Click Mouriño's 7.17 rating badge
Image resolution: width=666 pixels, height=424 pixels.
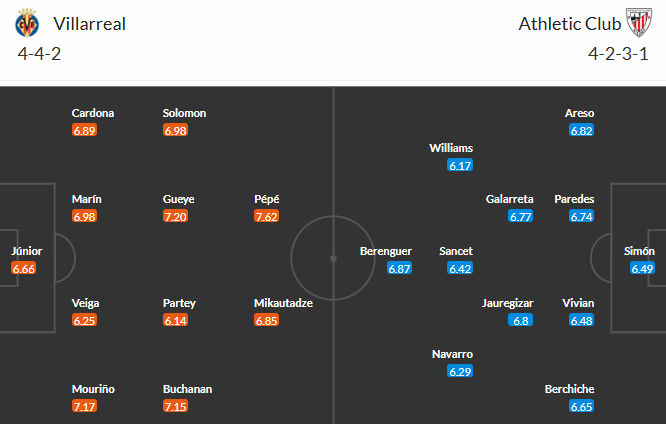click(x=86, y=407)
